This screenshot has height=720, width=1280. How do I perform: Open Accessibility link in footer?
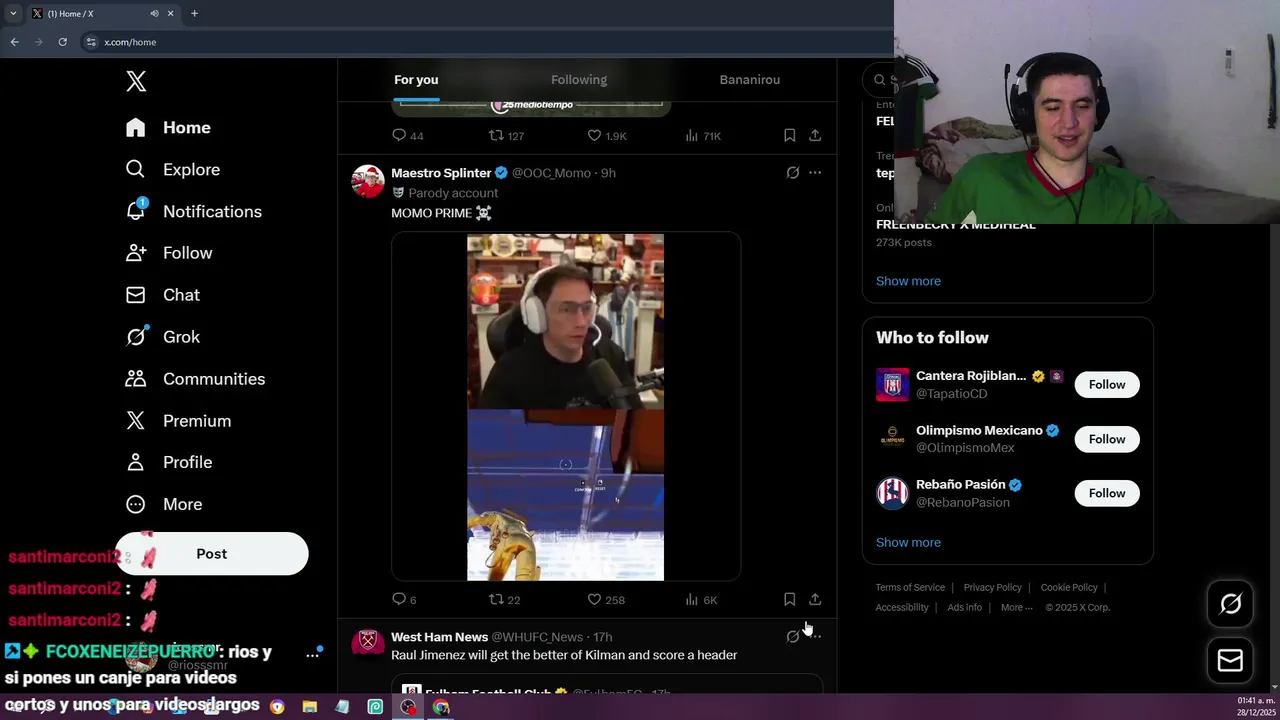(902, 607)
